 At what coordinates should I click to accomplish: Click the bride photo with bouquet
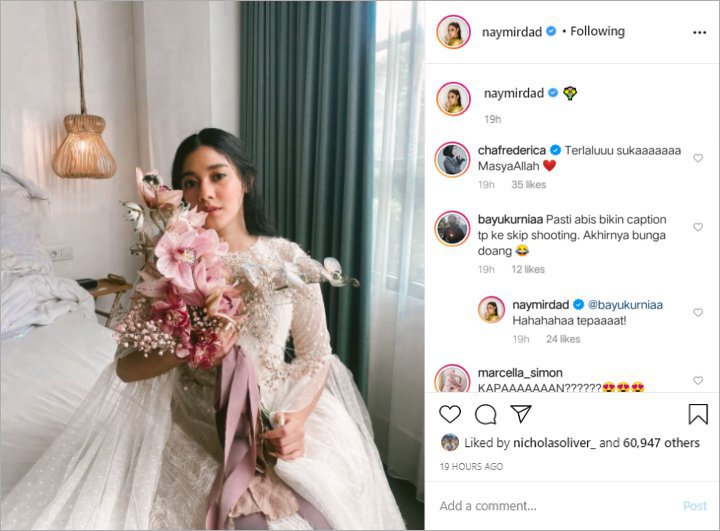212,266
